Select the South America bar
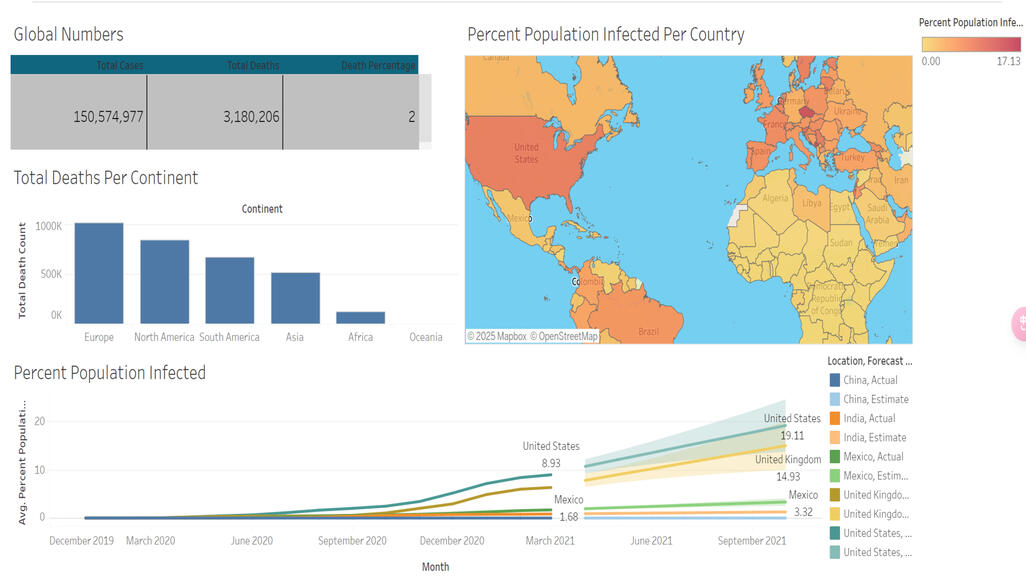This screenshot has height=577, width=1026. click(230, 290)
